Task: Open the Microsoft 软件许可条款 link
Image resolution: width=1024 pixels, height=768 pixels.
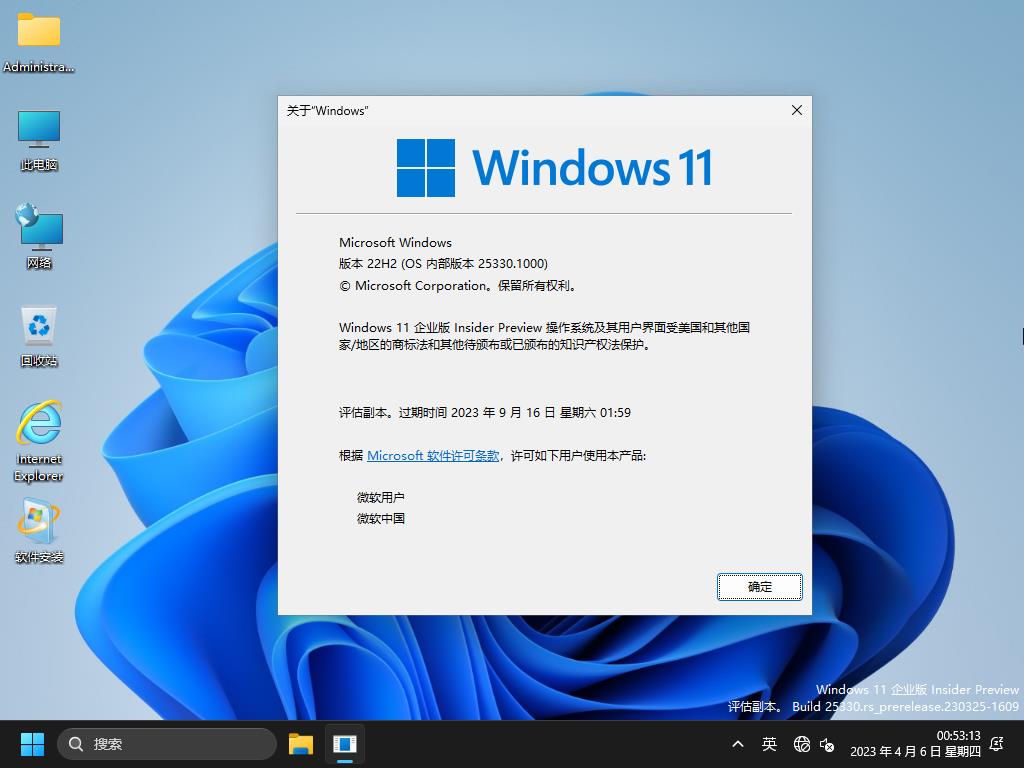Action: (433, 456)
